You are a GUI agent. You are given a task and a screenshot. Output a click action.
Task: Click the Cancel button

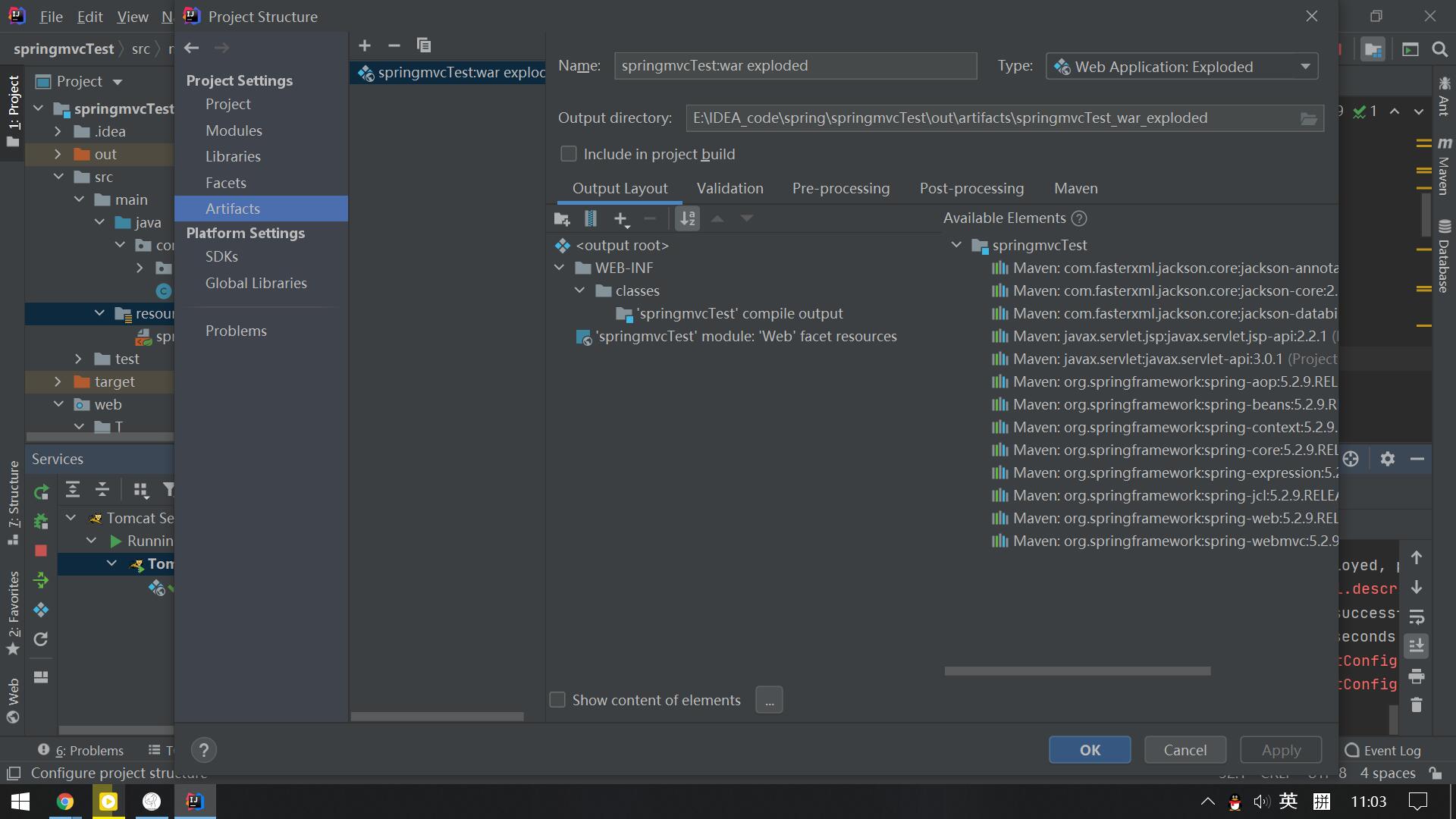click(x=1185, y=750)
